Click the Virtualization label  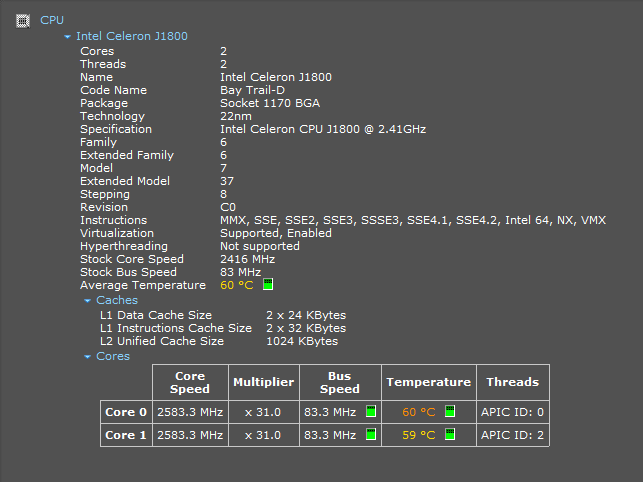click(x=117, y=233)
